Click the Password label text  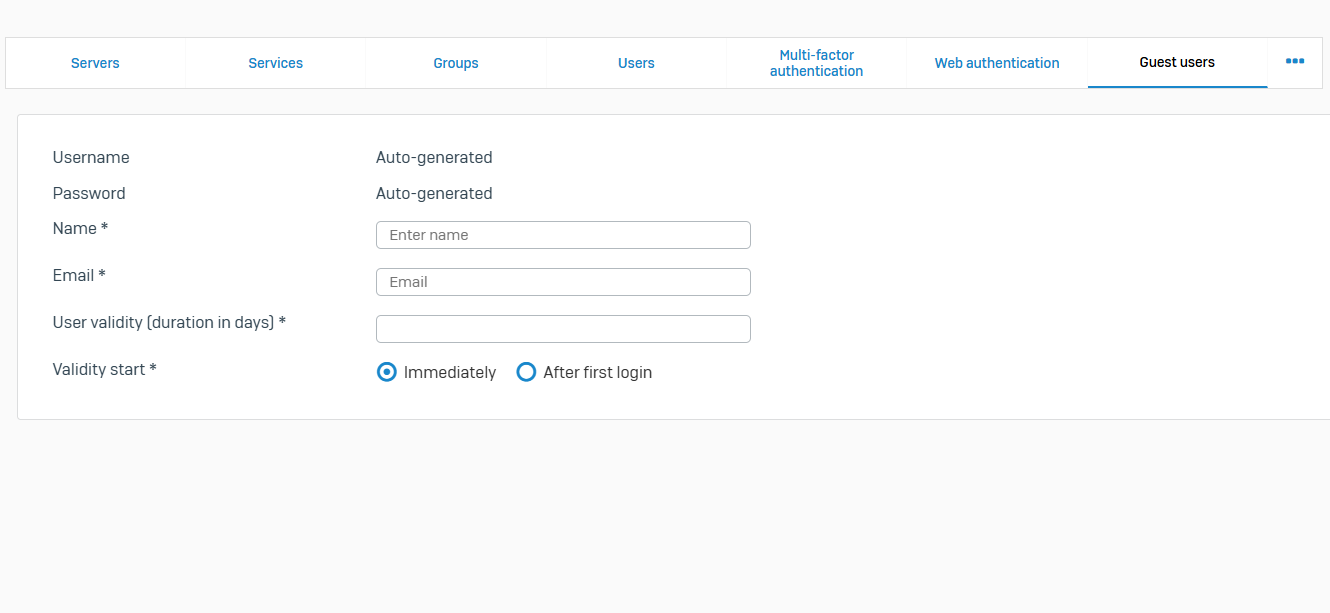89,193
